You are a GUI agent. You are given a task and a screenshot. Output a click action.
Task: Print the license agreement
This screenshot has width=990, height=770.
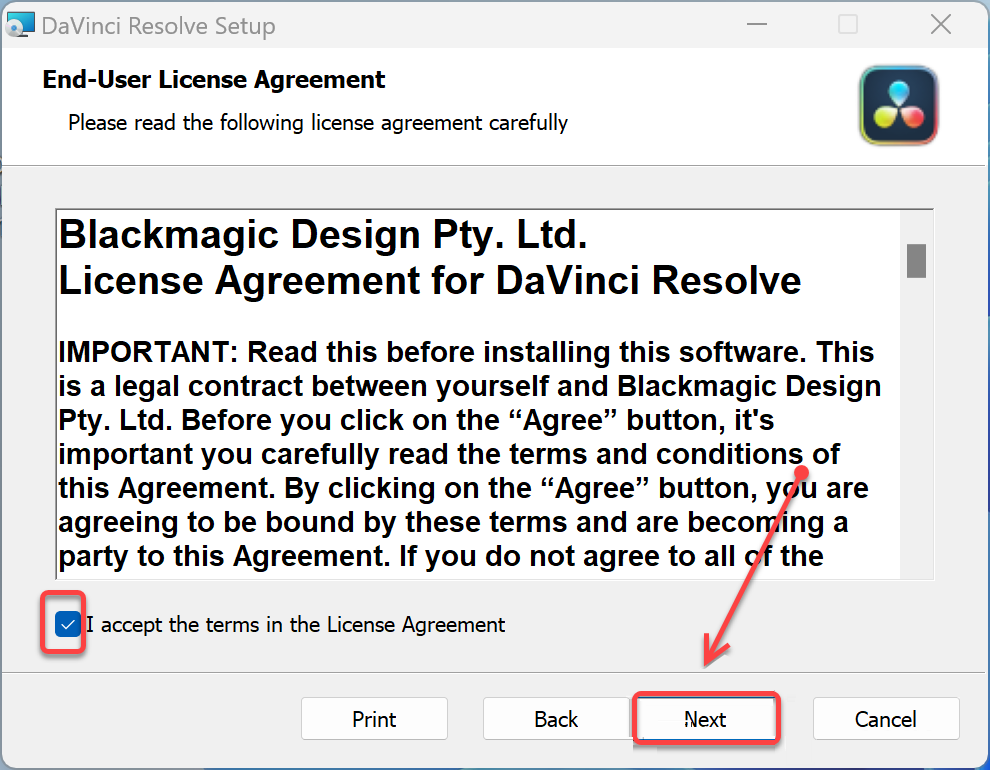374,719
